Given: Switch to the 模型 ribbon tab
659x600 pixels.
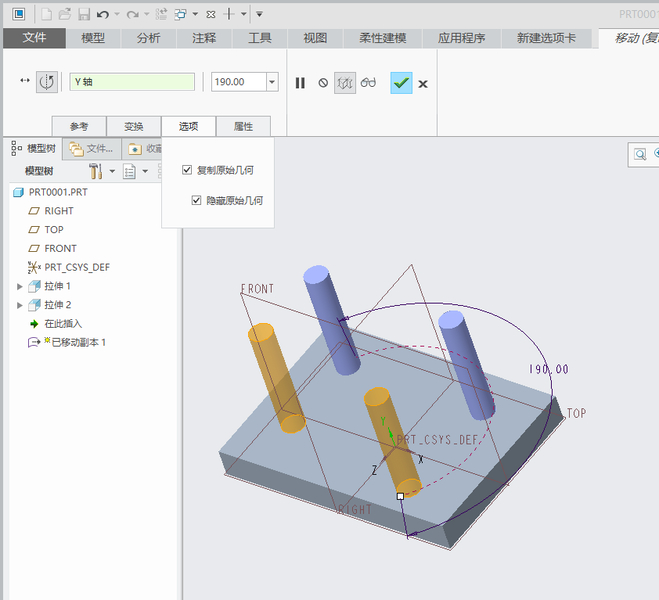Looking at the screenshot, I should [x=93, y=38].
